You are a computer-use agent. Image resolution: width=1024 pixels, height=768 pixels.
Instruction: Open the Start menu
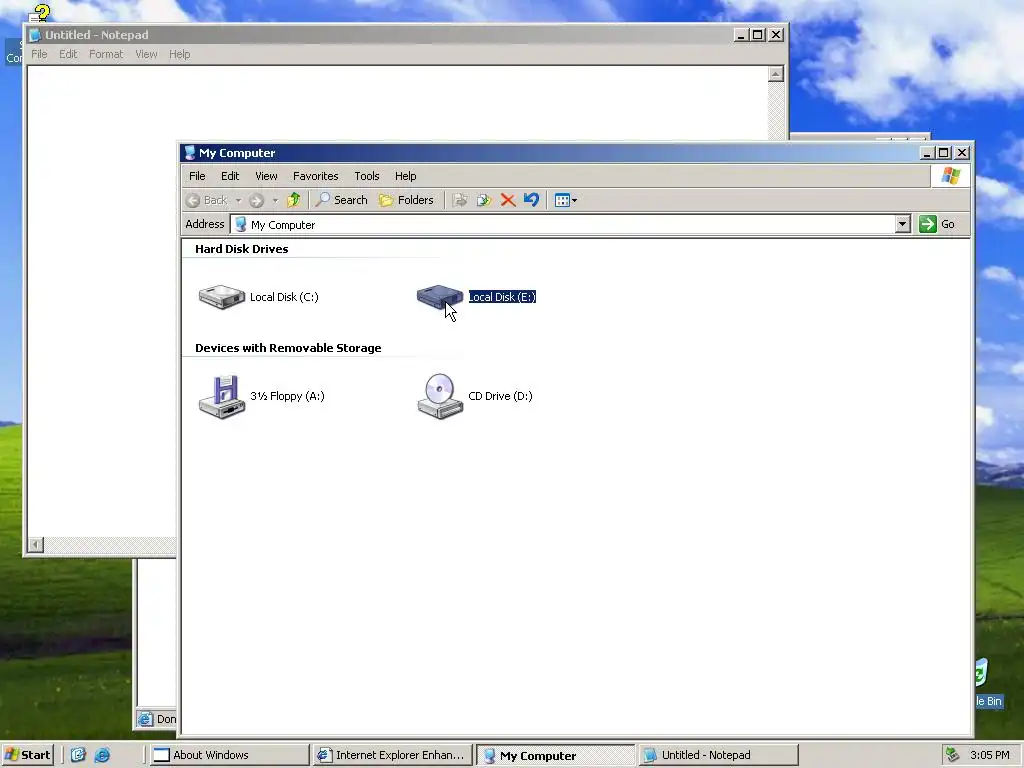pos(27,755)
